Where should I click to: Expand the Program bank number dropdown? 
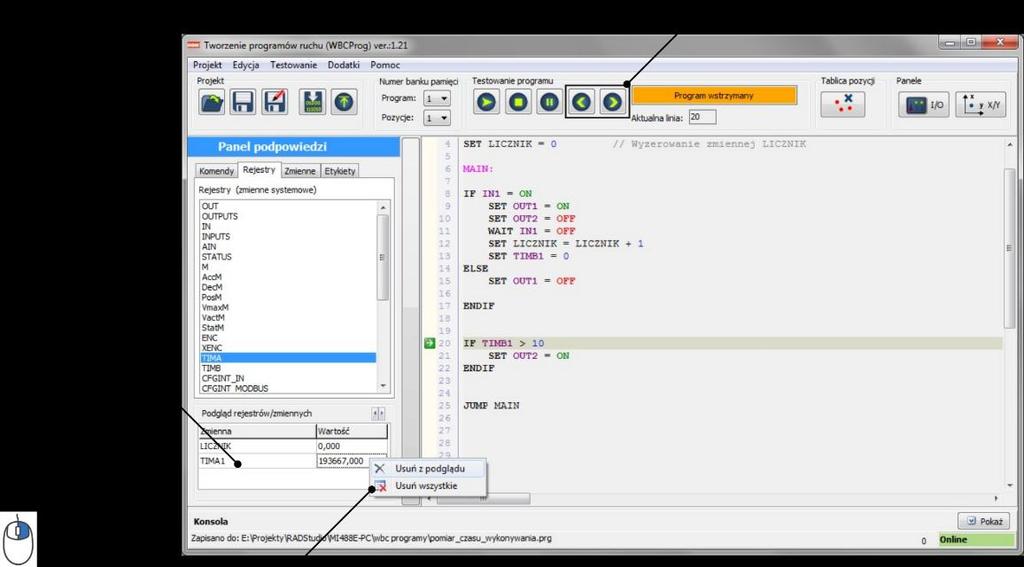[x=437, y=99]
